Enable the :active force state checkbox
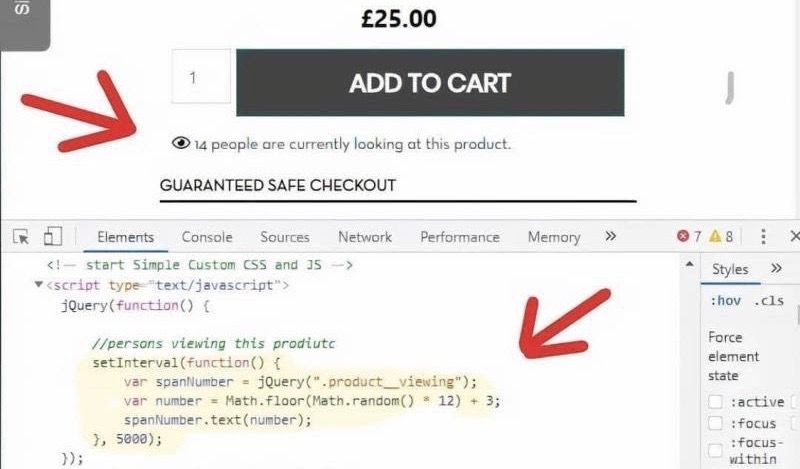This screenshot has height=469, width=800. [716, 402]
